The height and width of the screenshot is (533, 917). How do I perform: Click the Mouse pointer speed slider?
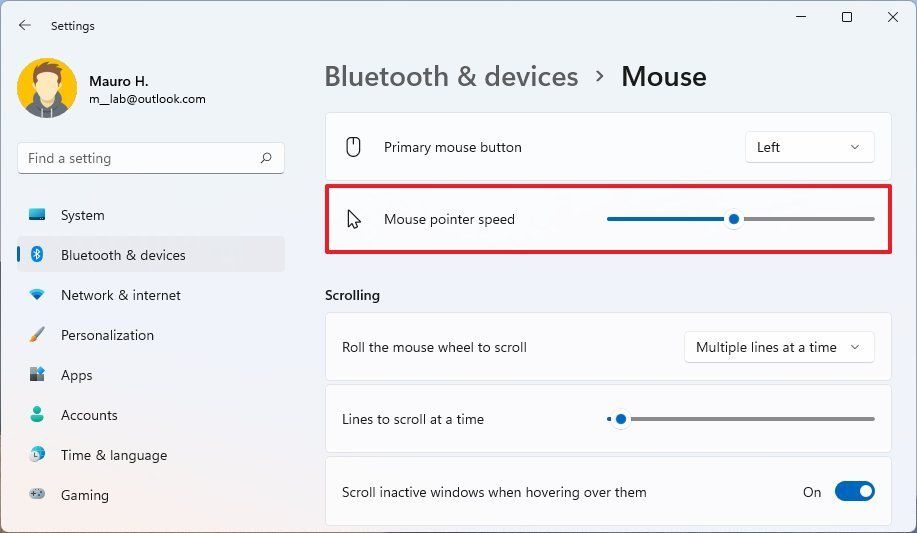point(740,219)
